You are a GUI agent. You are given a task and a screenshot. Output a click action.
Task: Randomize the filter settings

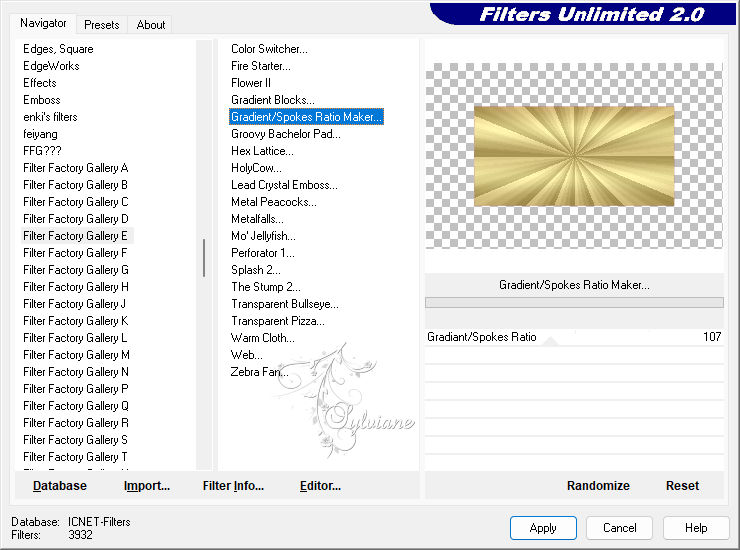[598, 486]
